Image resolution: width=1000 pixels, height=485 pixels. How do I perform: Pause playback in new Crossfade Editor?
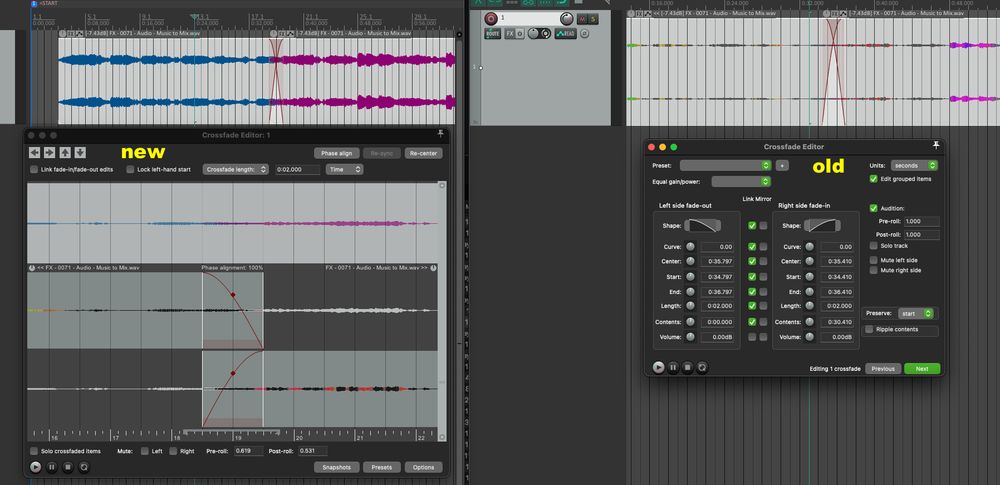tap(52, 467)
